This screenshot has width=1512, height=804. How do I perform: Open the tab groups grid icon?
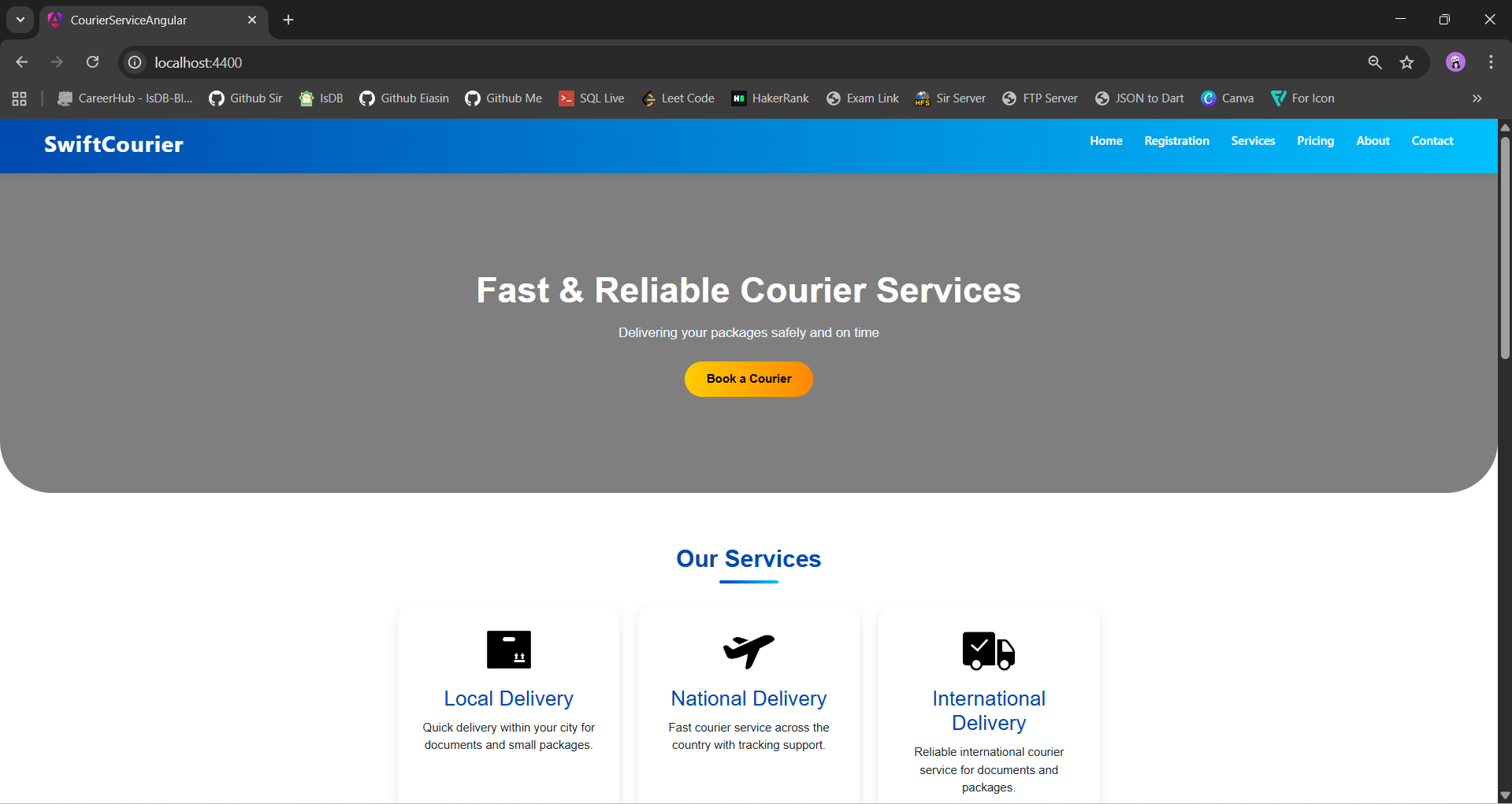tap(20, 98)
